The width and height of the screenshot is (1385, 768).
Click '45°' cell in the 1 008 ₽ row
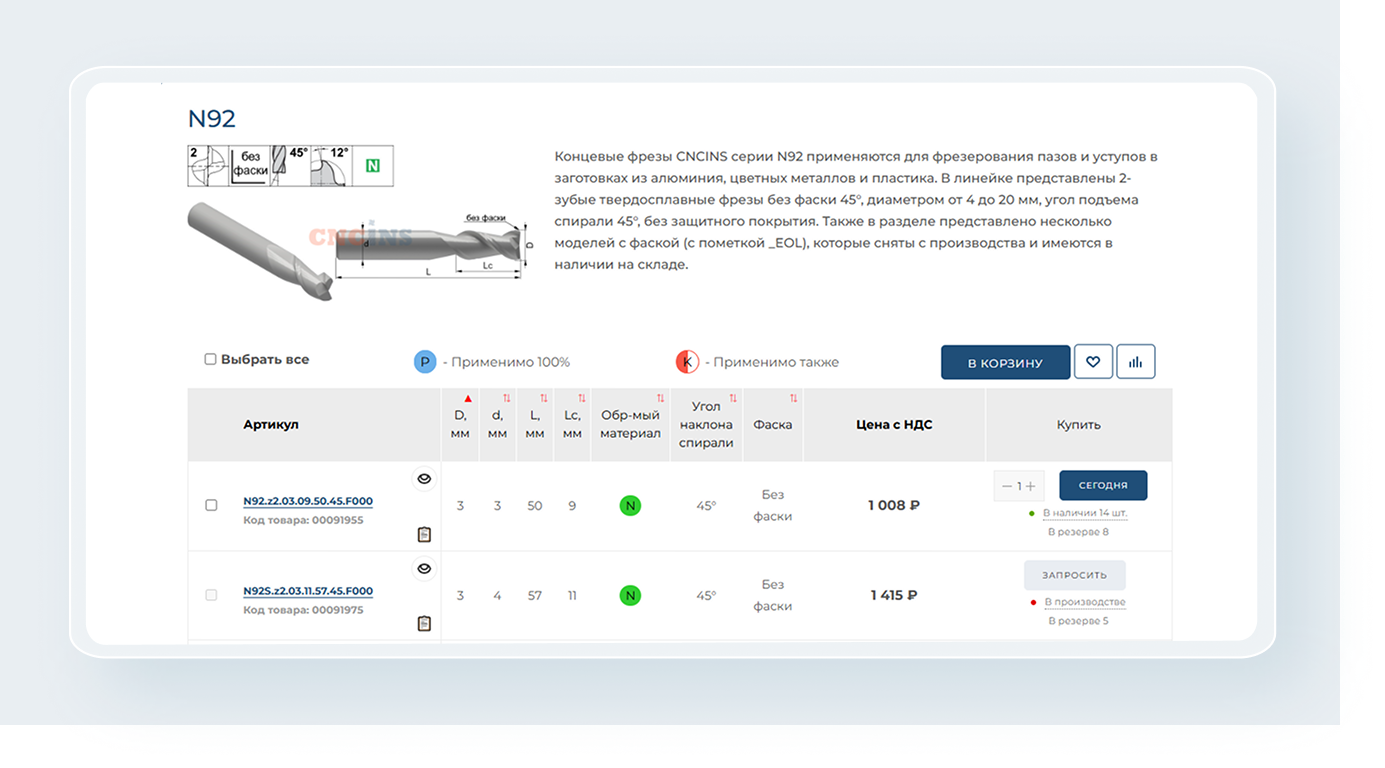point(706,506)
